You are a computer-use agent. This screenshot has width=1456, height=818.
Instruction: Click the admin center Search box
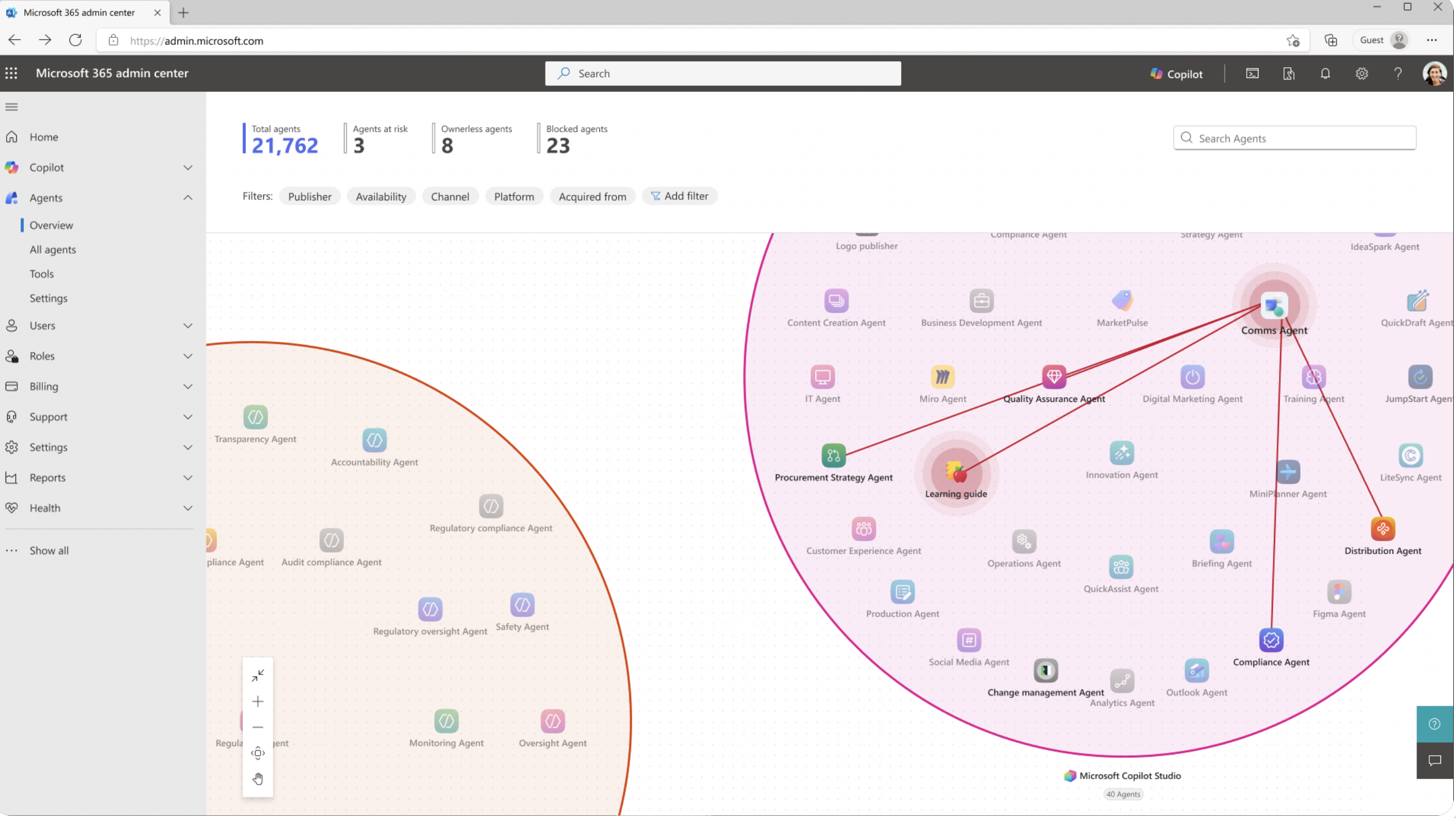[x=723, y=73]
